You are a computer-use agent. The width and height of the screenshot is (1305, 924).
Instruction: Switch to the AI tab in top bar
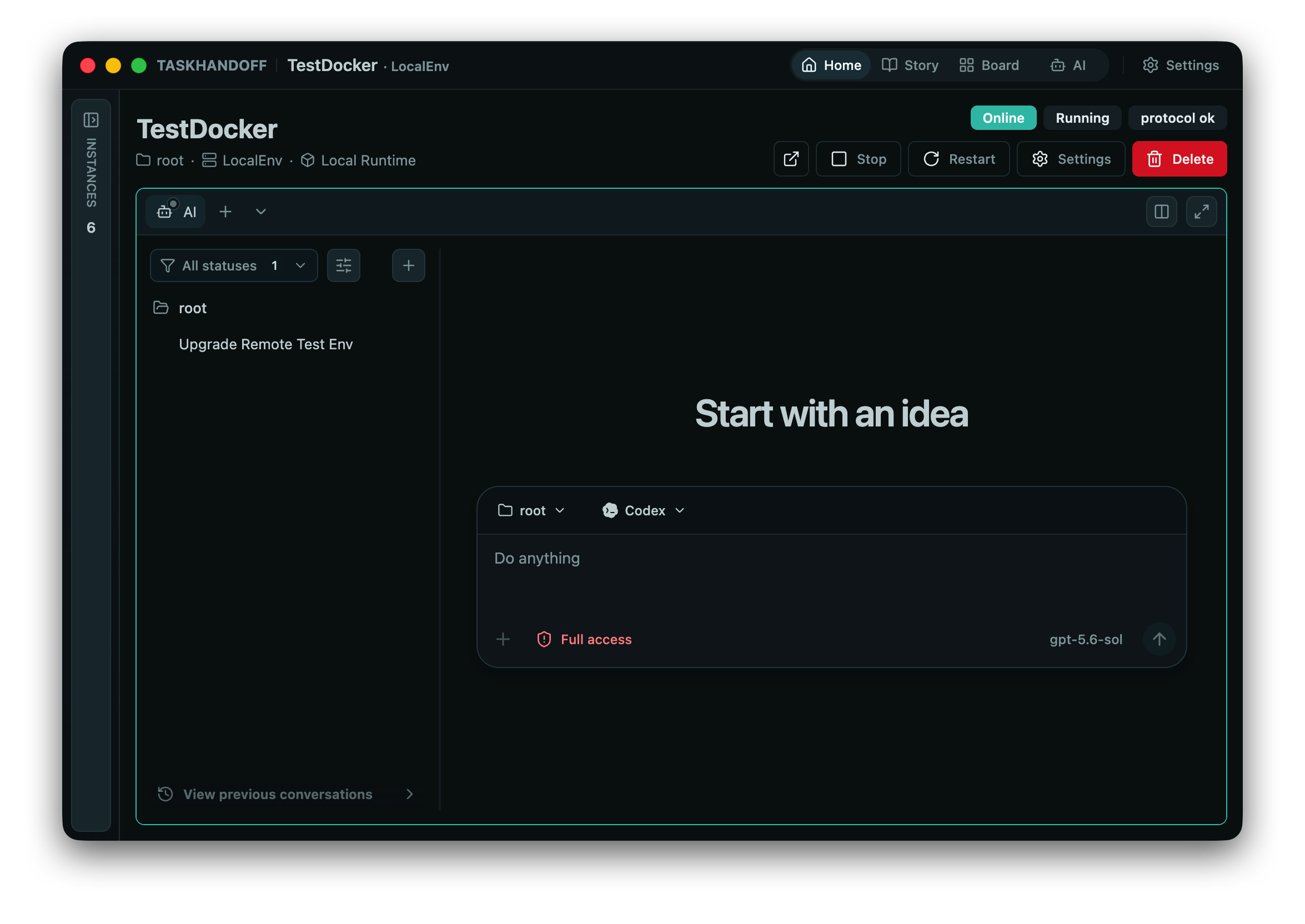[1068, 66]
